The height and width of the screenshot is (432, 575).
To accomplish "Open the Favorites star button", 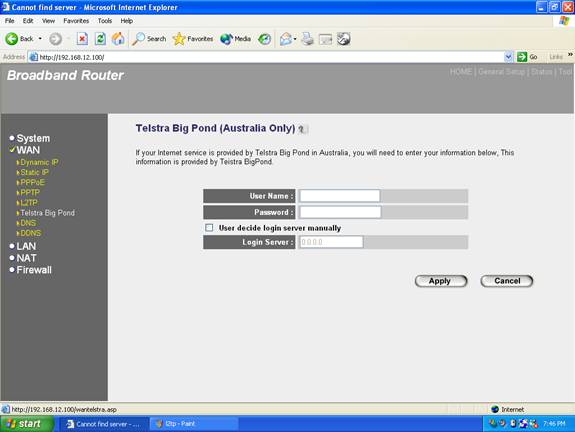I will (x=193, y=39).
